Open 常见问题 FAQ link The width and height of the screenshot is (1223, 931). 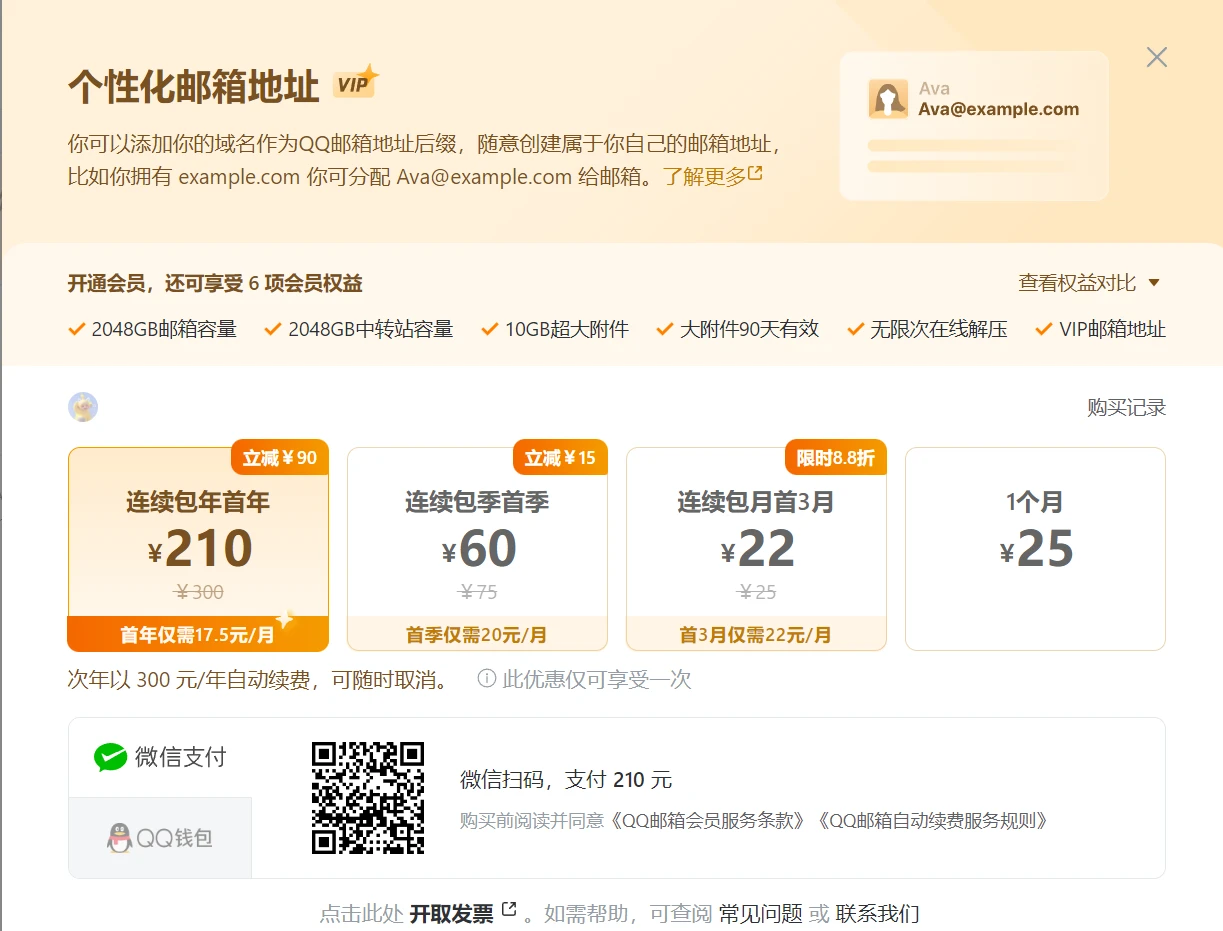click(761, 913)
